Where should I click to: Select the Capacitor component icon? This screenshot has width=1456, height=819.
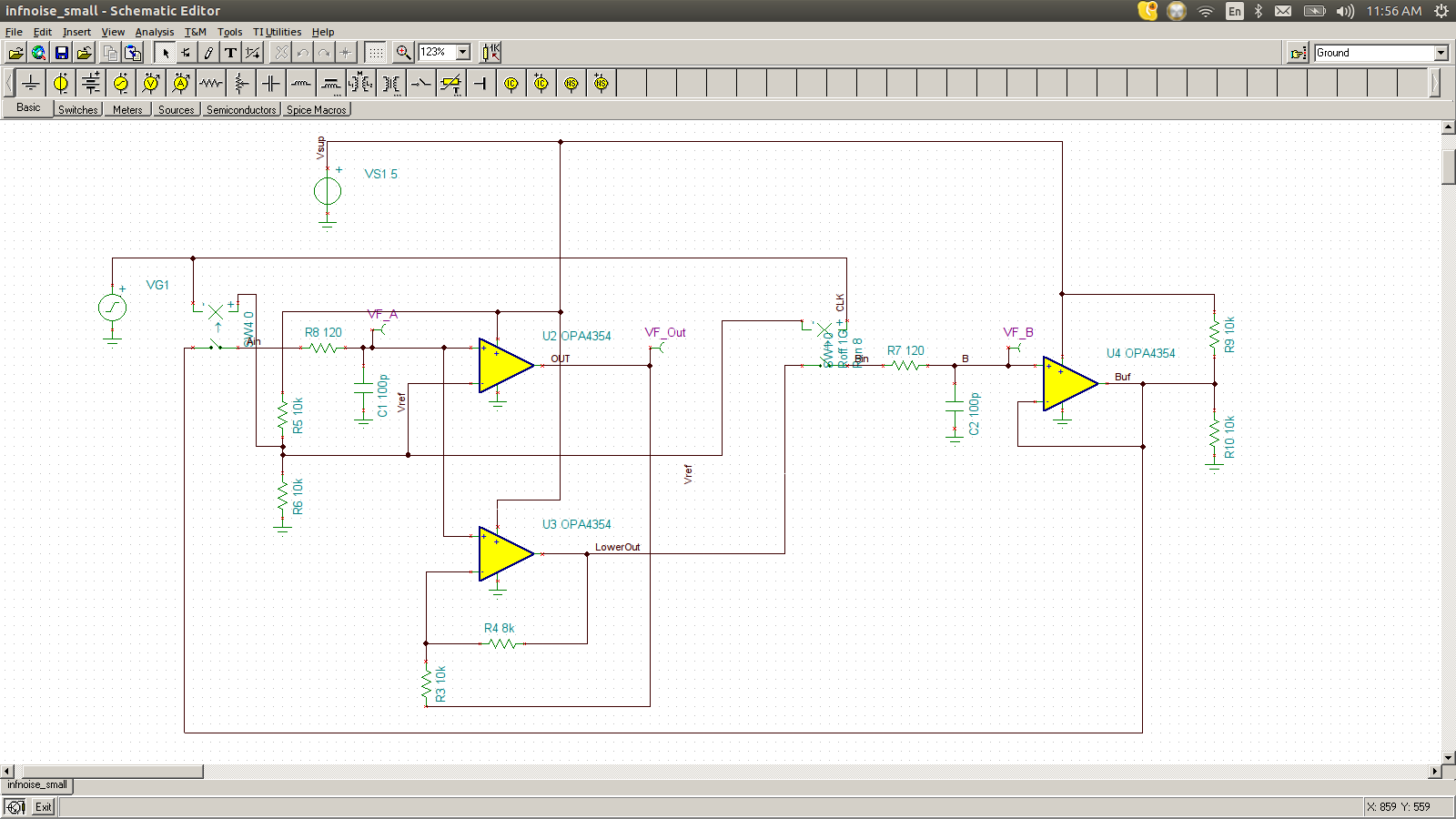(x=270, y=82)
